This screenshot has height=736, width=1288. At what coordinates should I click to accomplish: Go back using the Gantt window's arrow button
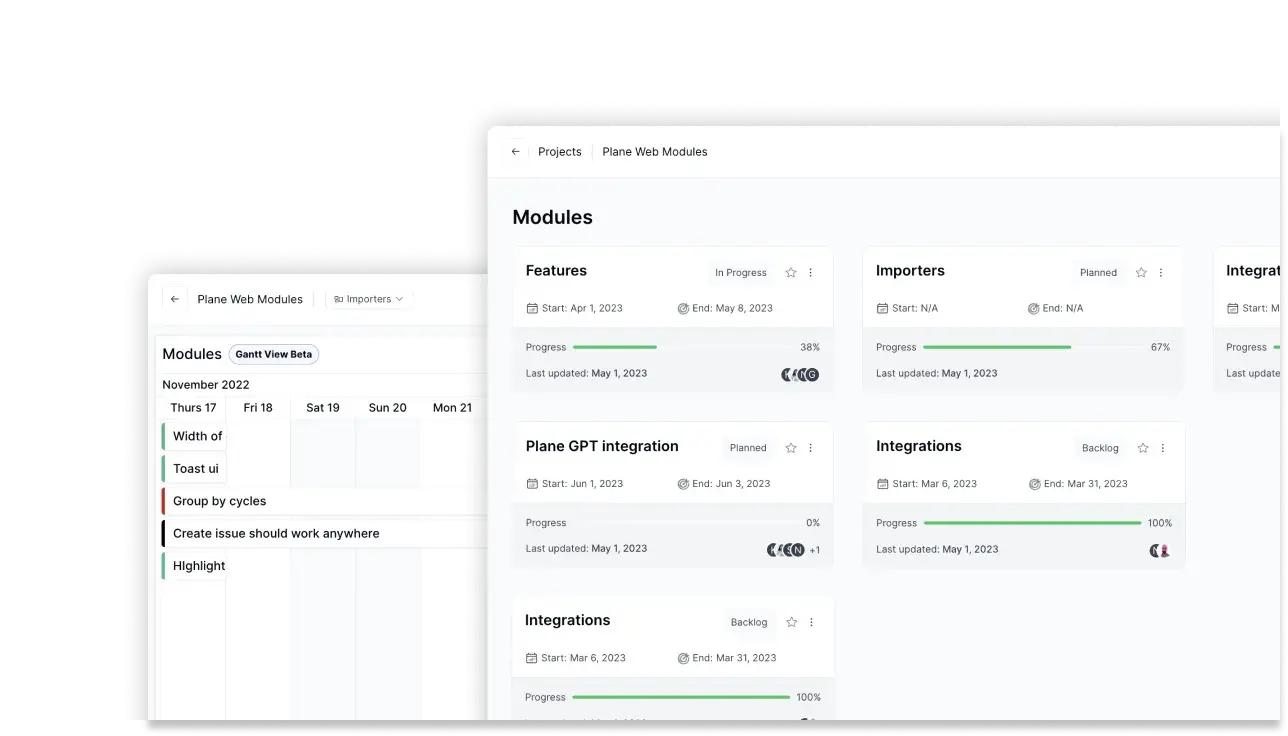point(175,299)
